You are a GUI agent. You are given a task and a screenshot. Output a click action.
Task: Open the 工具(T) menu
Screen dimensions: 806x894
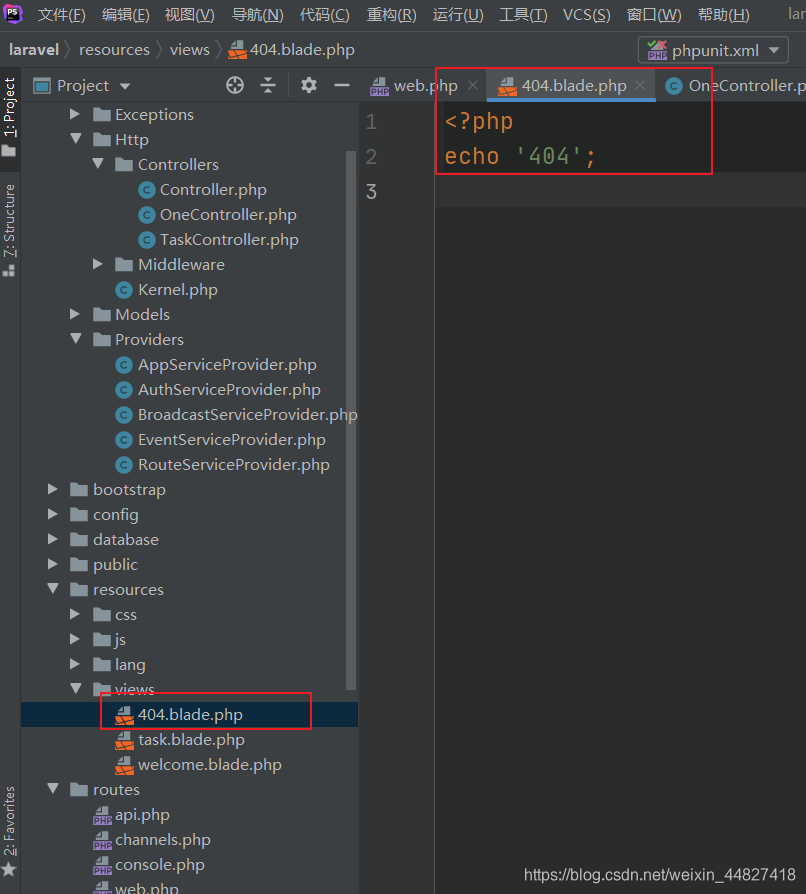pyautogui.click(x=523, y=15)
